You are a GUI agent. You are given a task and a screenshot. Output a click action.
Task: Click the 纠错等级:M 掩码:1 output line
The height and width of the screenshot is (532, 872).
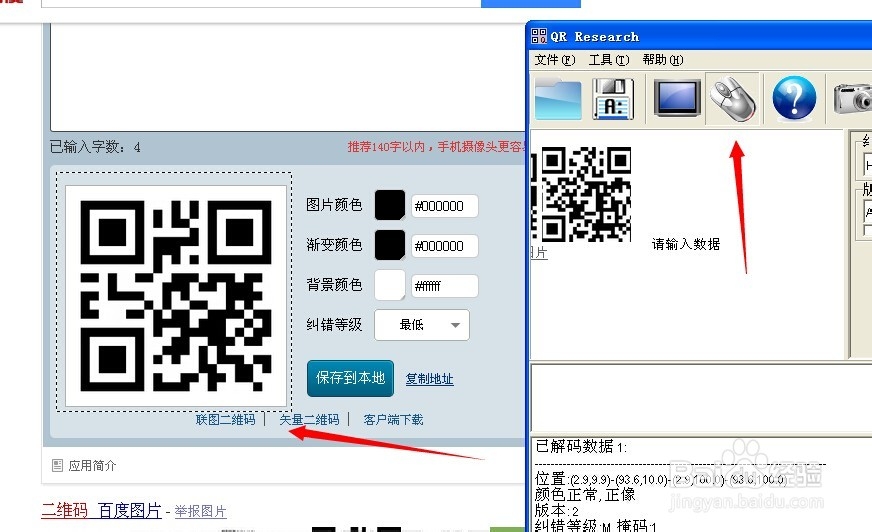point(596,525)
